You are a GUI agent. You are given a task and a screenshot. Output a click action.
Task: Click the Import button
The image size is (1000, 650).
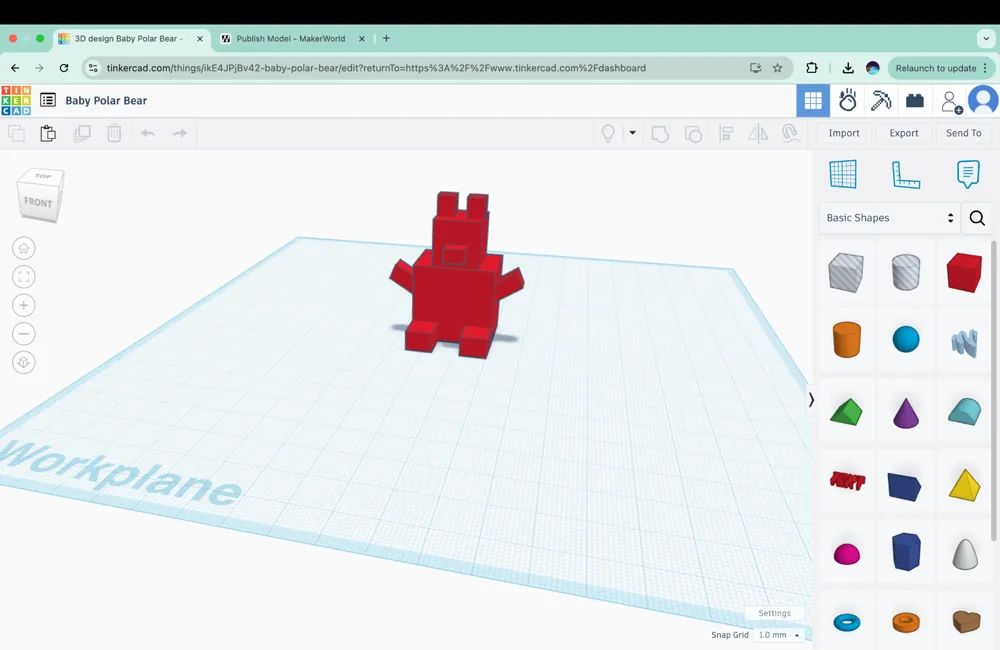pos(844,133)
